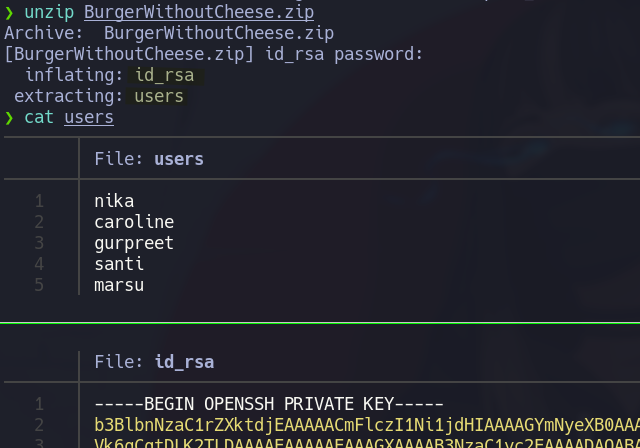Click the inflated id_rsa filename
Screen dimensions: 640x448
point(164,75)
